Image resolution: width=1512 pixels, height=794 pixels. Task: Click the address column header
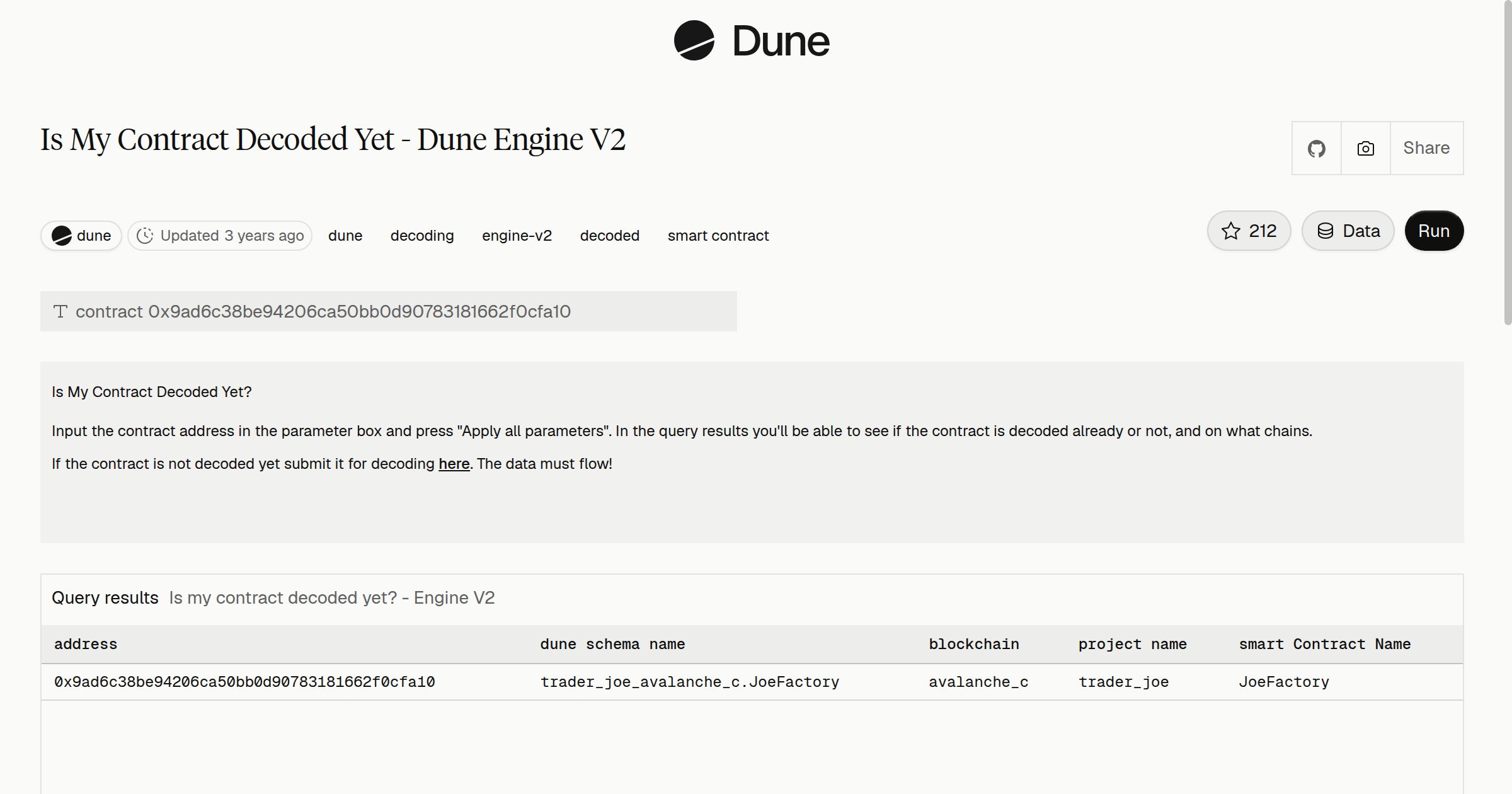(x=86, y=644)
